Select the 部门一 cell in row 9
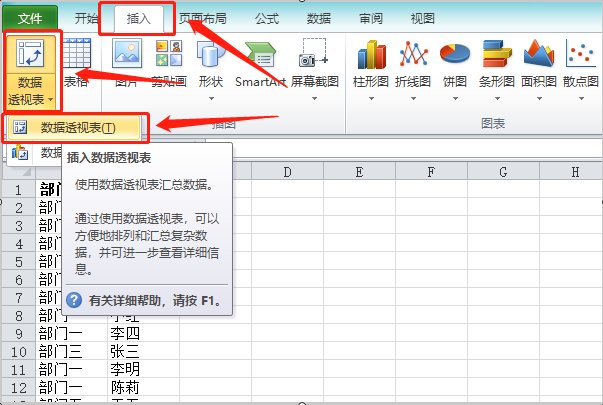Image resolution: width=603 pixels, height=405 pixels. pos(72,333)
